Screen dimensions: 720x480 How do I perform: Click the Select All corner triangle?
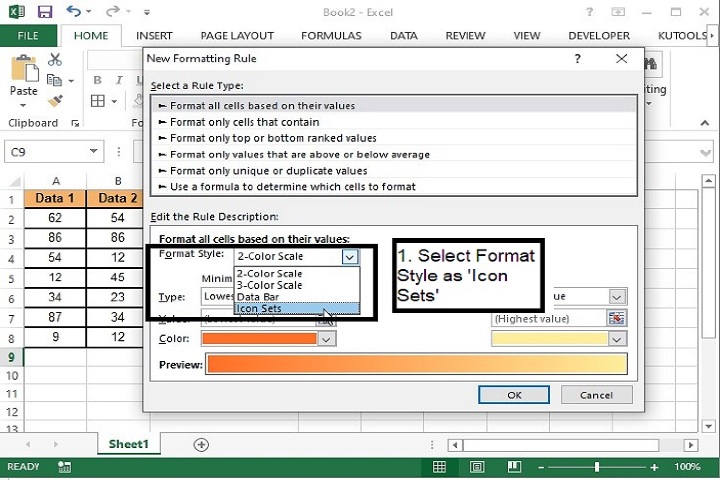tap(14, 181)
